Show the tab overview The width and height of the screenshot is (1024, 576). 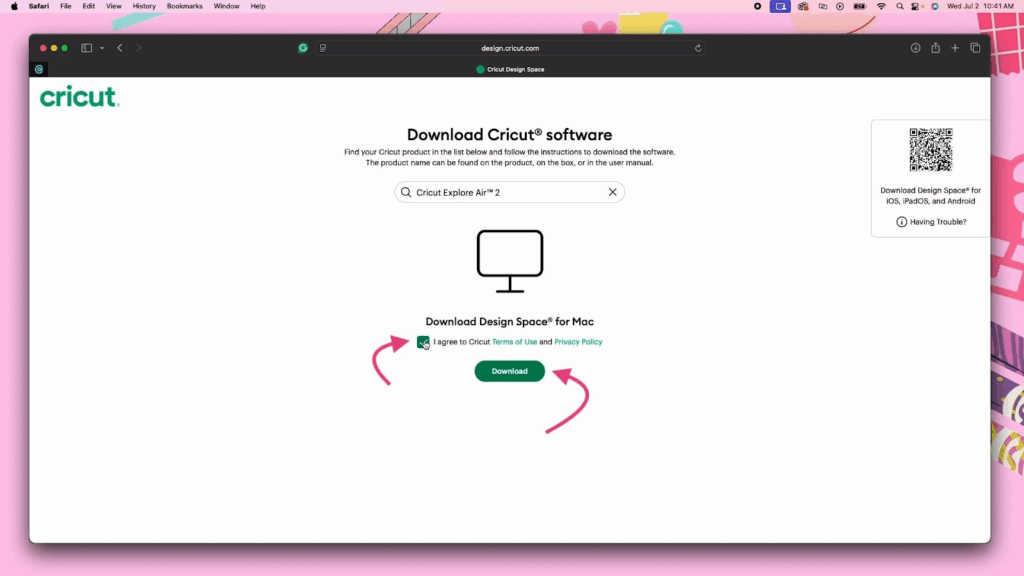(x=975, y=48)
